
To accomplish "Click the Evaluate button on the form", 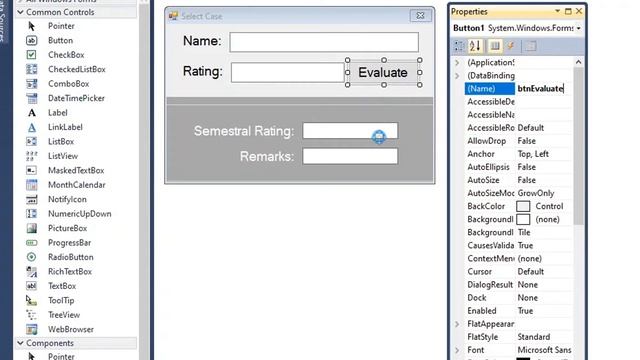I will [x=383, y=73].
